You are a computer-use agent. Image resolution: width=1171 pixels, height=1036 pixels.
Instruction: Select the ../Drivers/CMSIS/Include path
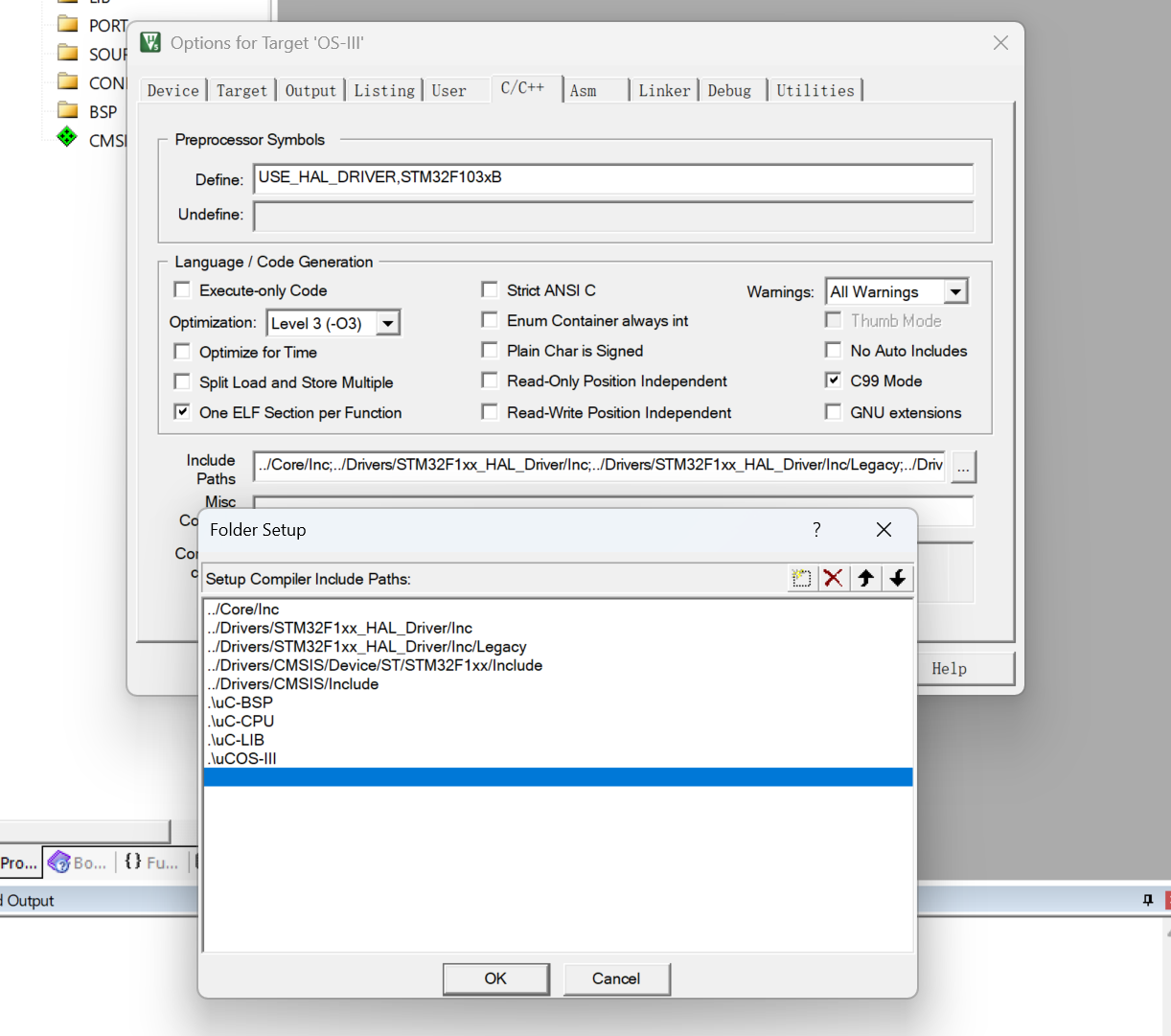pyautogui.click(x=558, y=684)
